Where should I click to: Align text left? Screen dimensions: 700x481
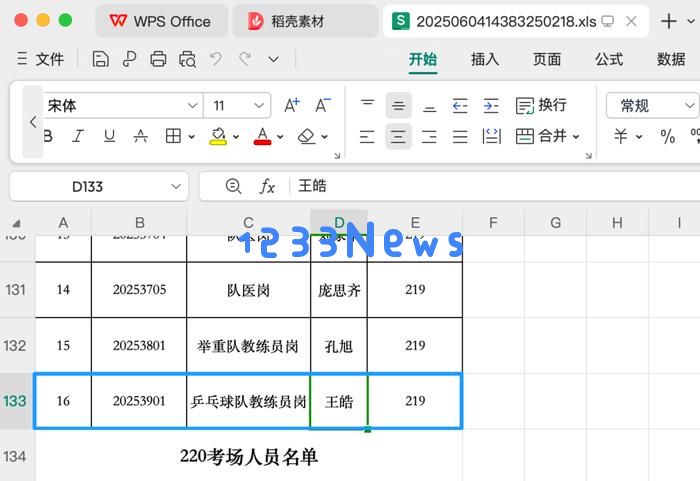367,137
